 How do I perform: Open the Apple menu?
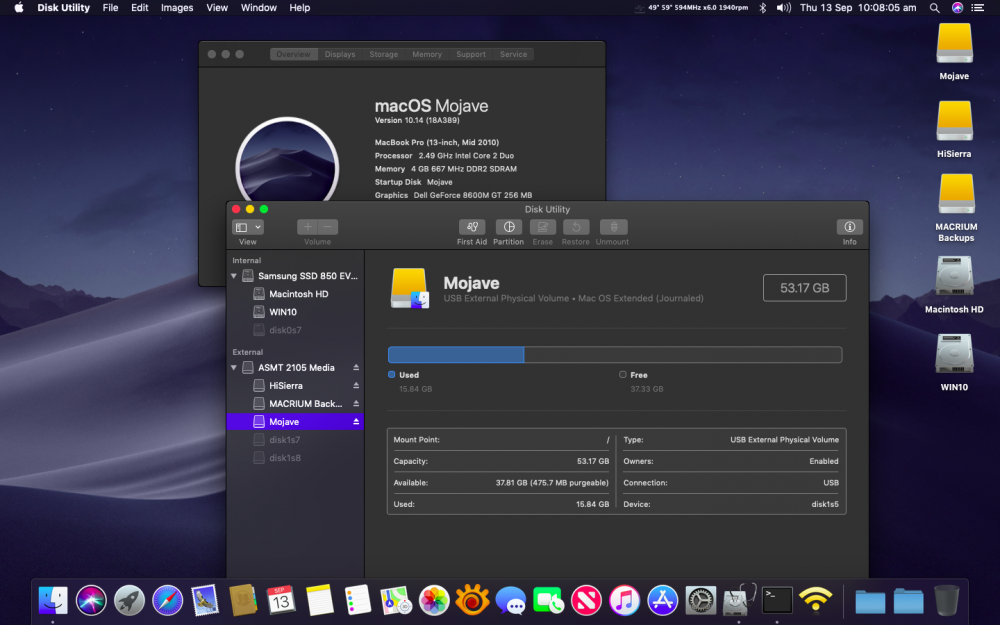[18, 8]
